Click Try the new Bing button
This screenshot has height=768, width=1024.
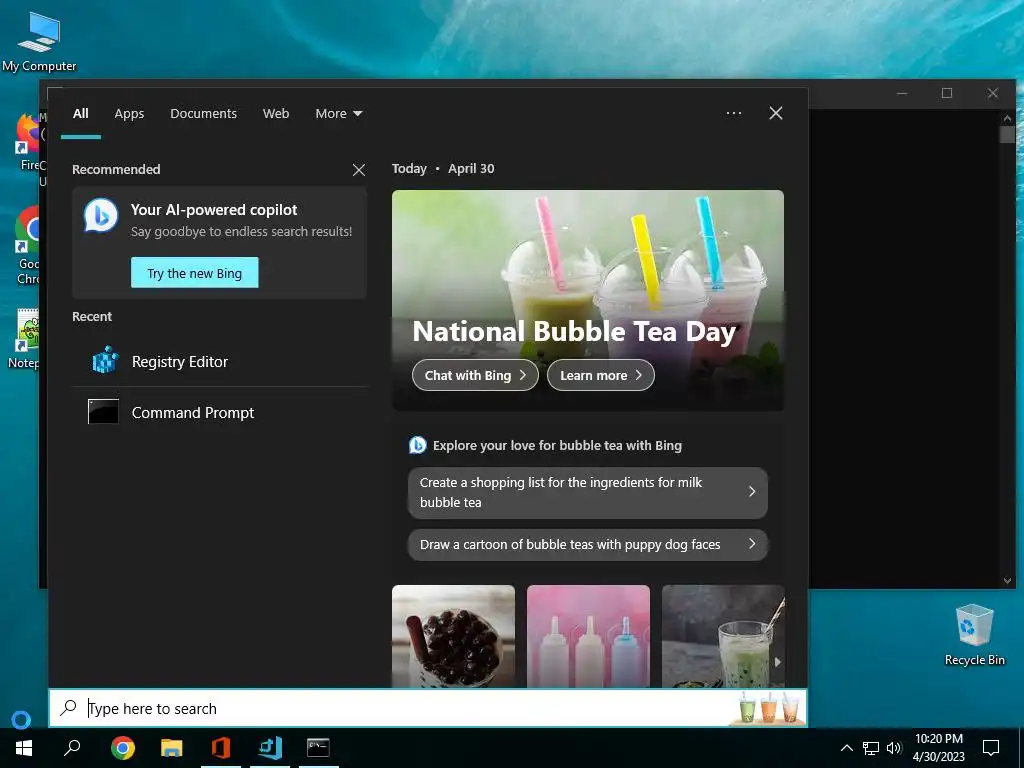click(x=195, y=273)
